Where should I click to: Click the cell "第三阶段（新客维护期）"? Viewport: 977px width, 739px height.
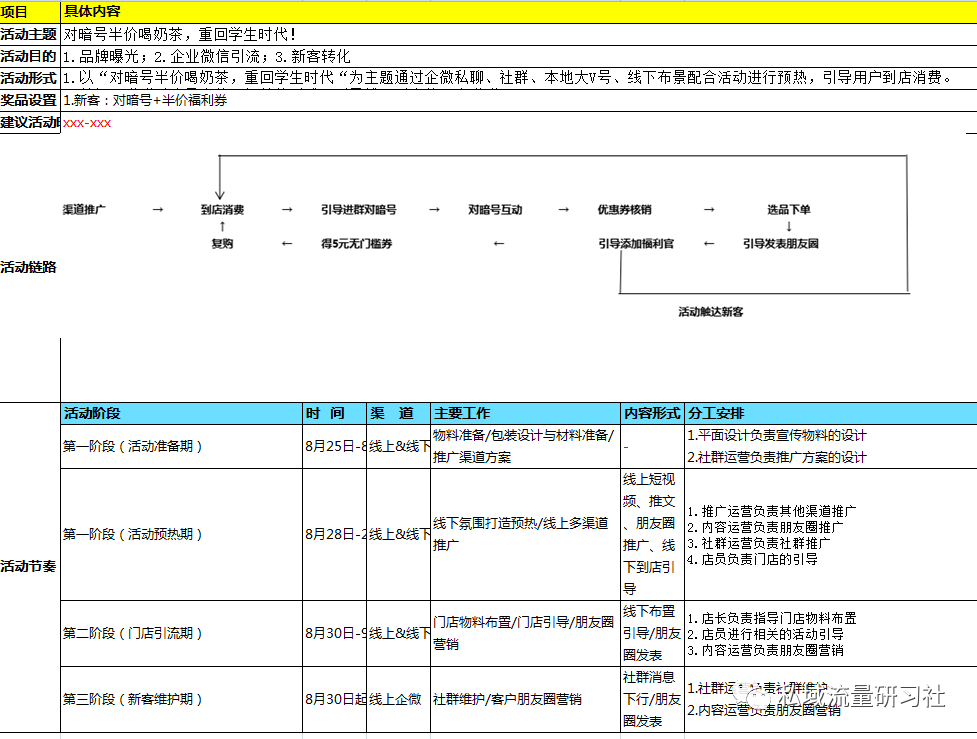pos(181,700)
